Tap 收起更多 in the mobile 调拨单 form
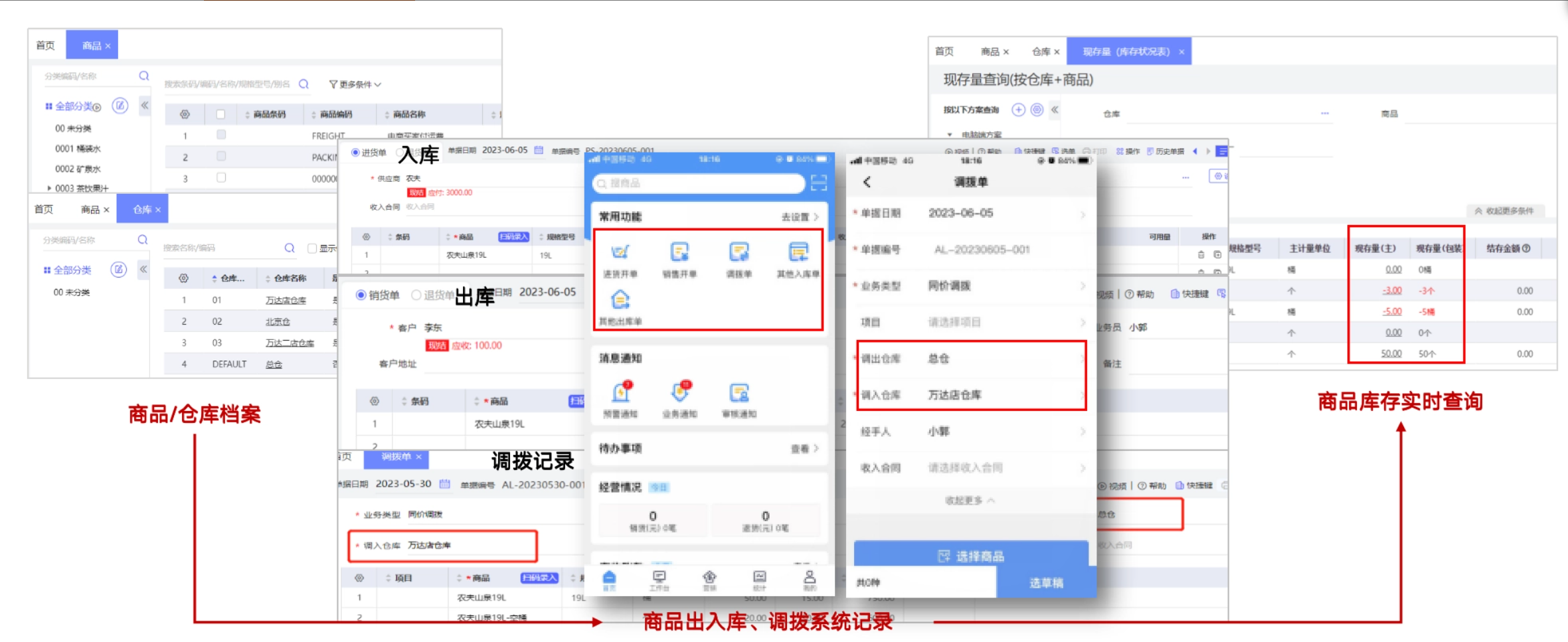The image size is (1568, 642). 970,500
